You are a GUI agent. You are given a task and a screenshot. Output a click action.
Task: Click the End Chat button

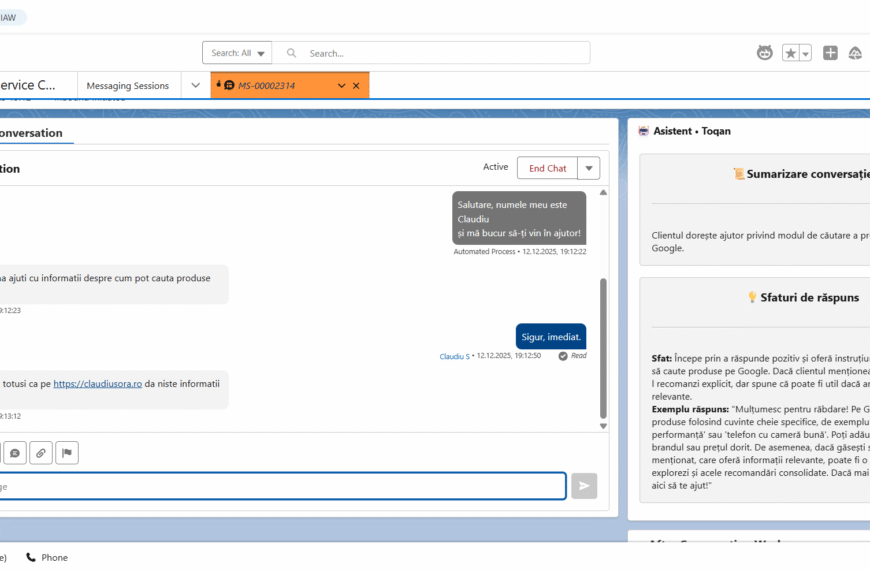(x=547, y=168)
